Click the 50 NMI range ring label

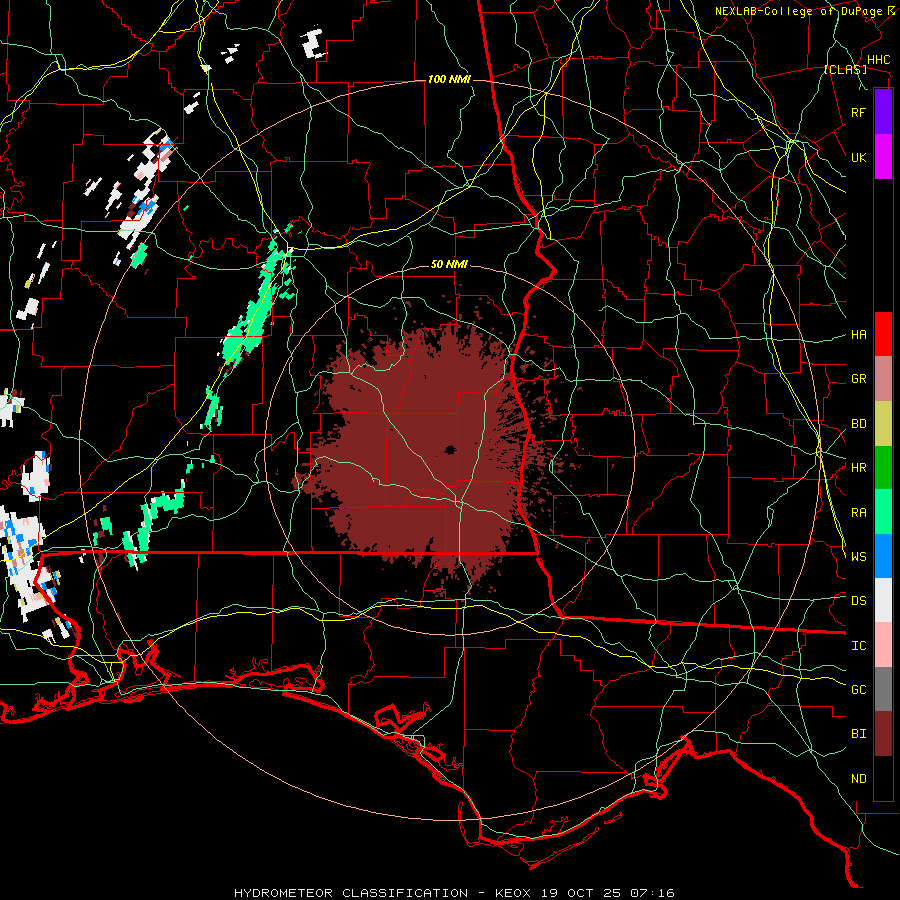click(449, 265)
